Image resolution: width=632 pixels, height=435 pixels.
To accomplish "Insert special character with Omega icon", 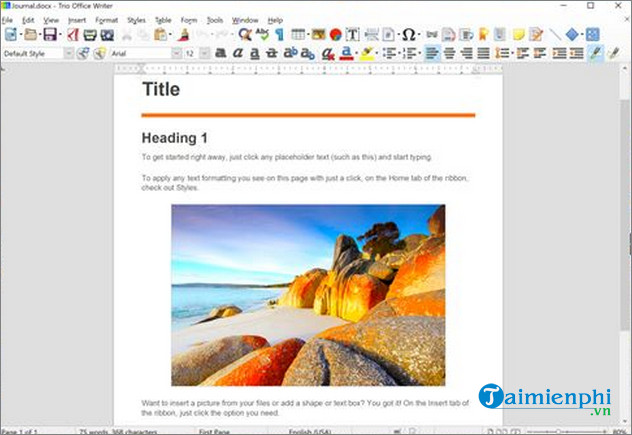I will (409, 35).
